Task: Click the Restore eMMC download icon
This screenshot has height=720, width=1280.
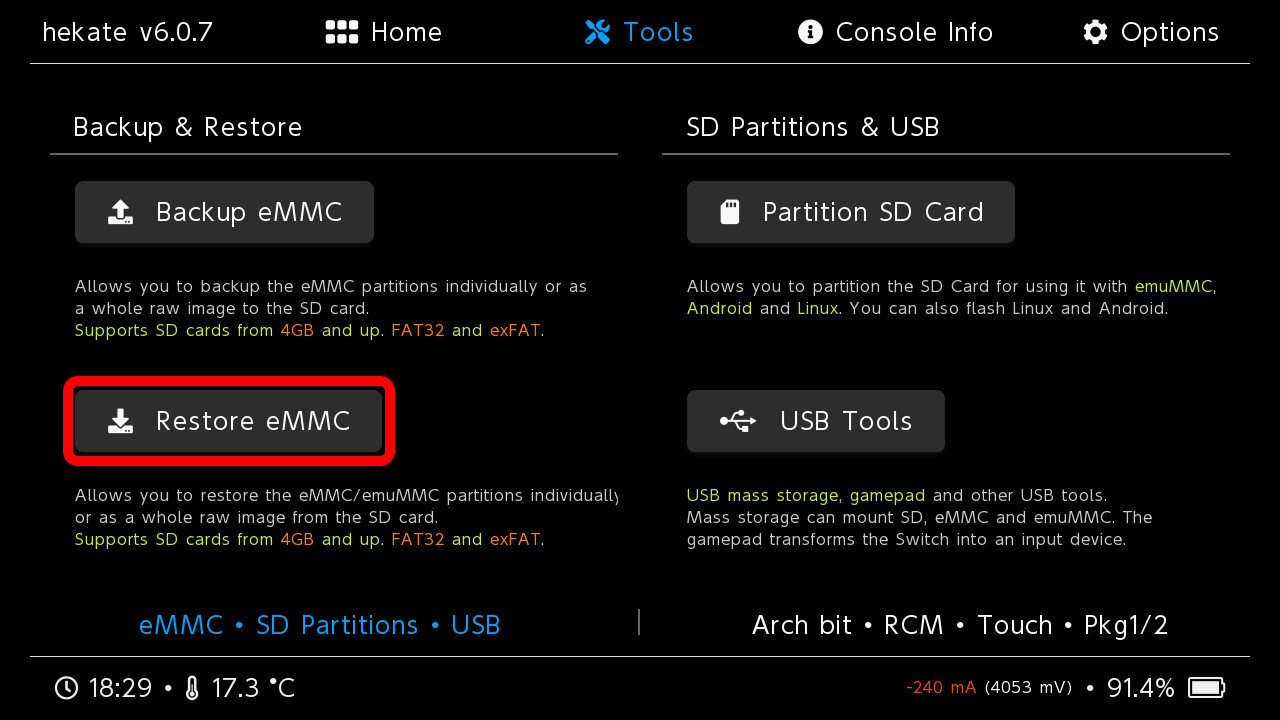Action: point(120,421)
